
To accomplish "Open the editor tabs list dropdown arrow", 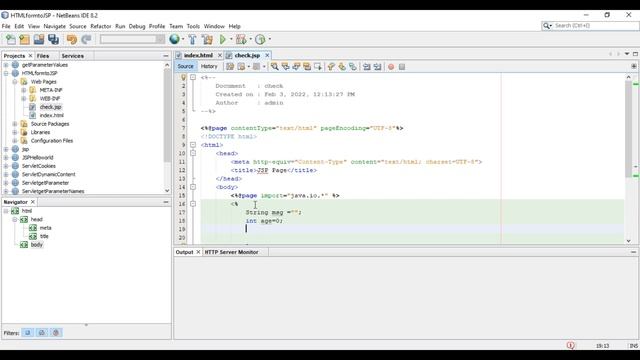I will coord(627,54).
